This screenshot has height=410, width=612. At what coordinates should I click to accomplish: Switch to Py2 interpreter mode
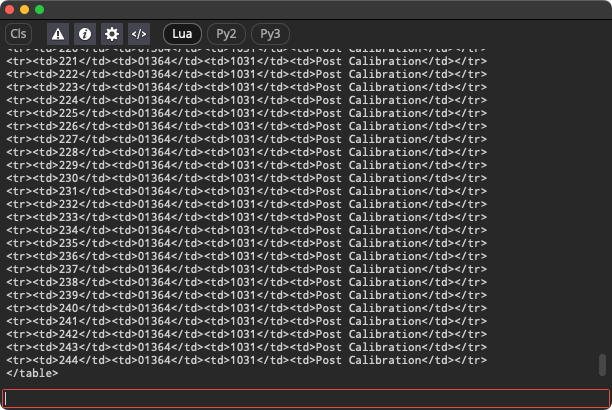tap(226, 34)
